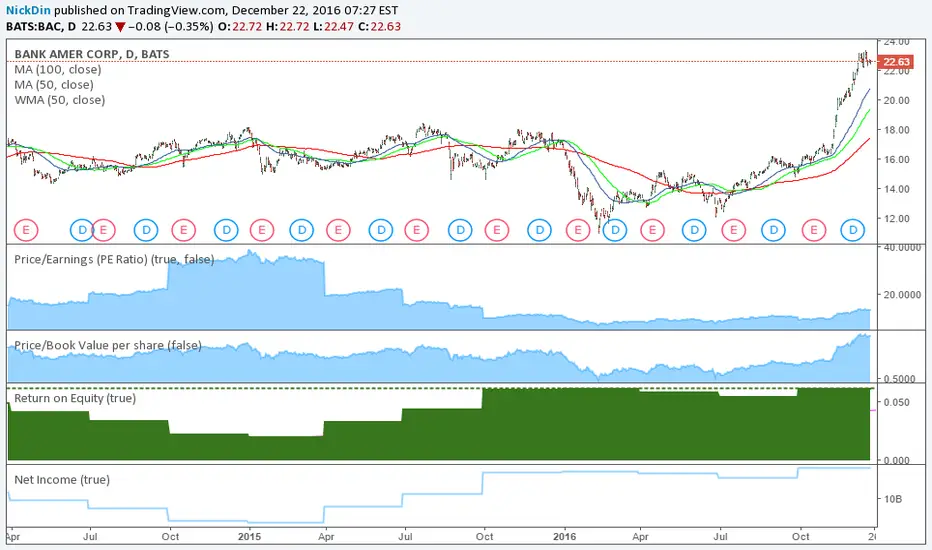Click the earnings E marker for October 2014
Image resolution: width=932 pixels, height=550 pixels.
pos(184,230)
